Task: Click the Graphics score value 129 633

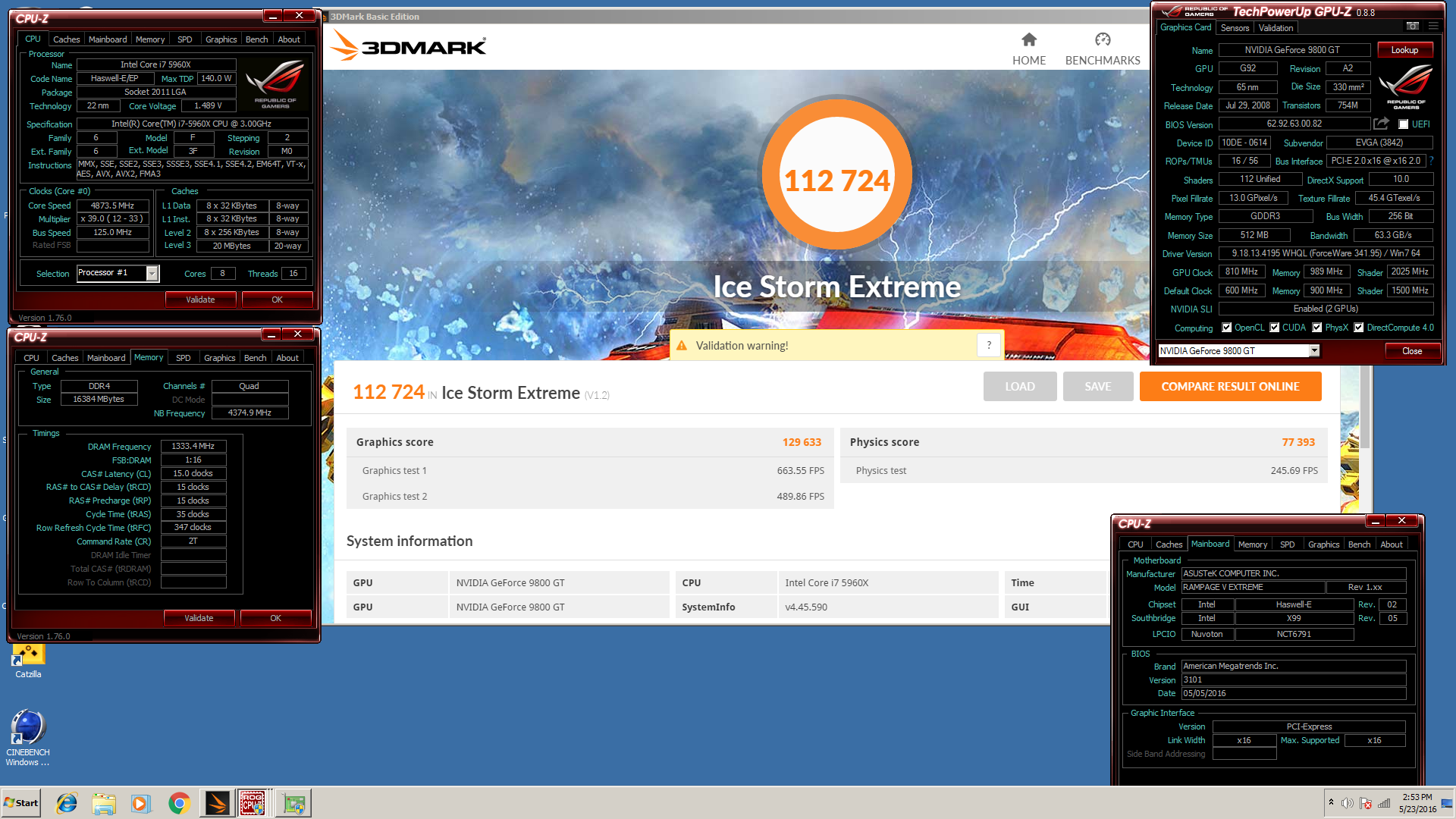Action: pyautogui.click(x=802, y=442)
